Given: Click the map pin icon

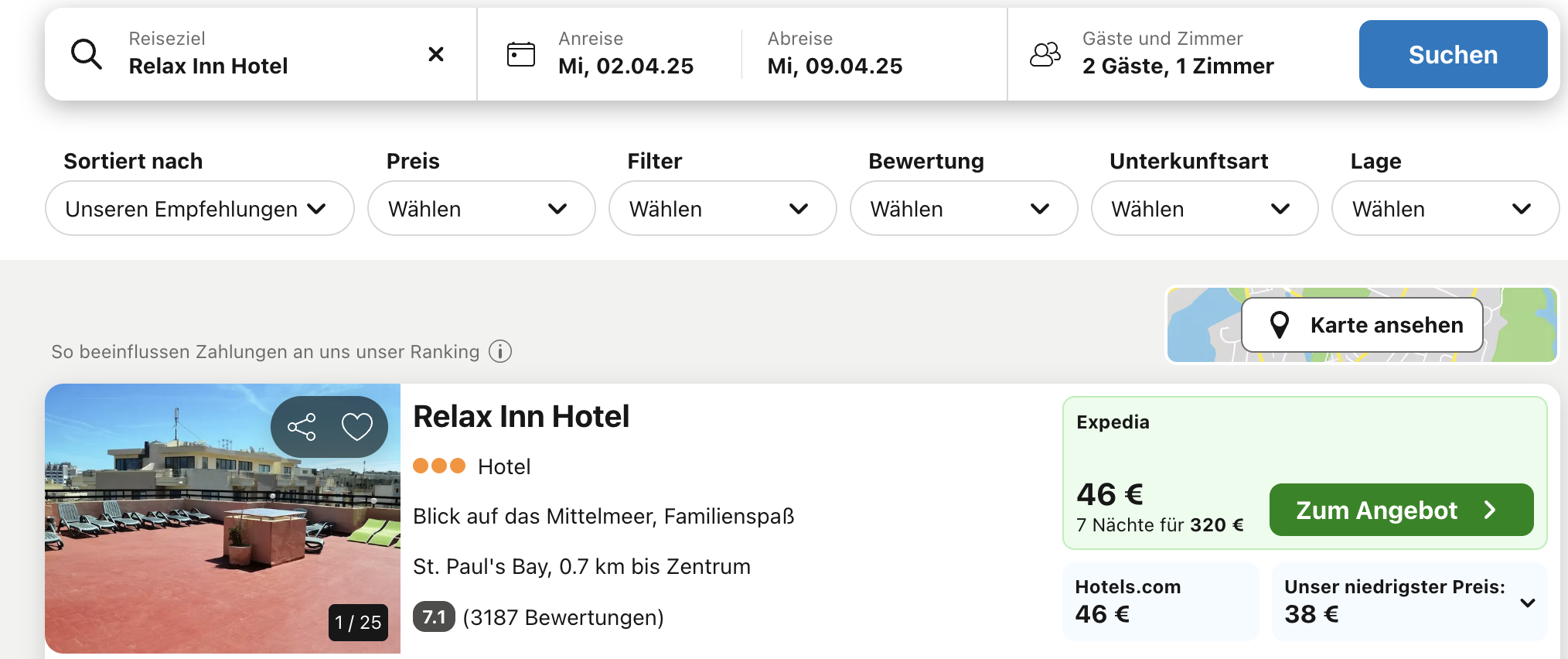Looking at the screenshot, I should 1280,325.
